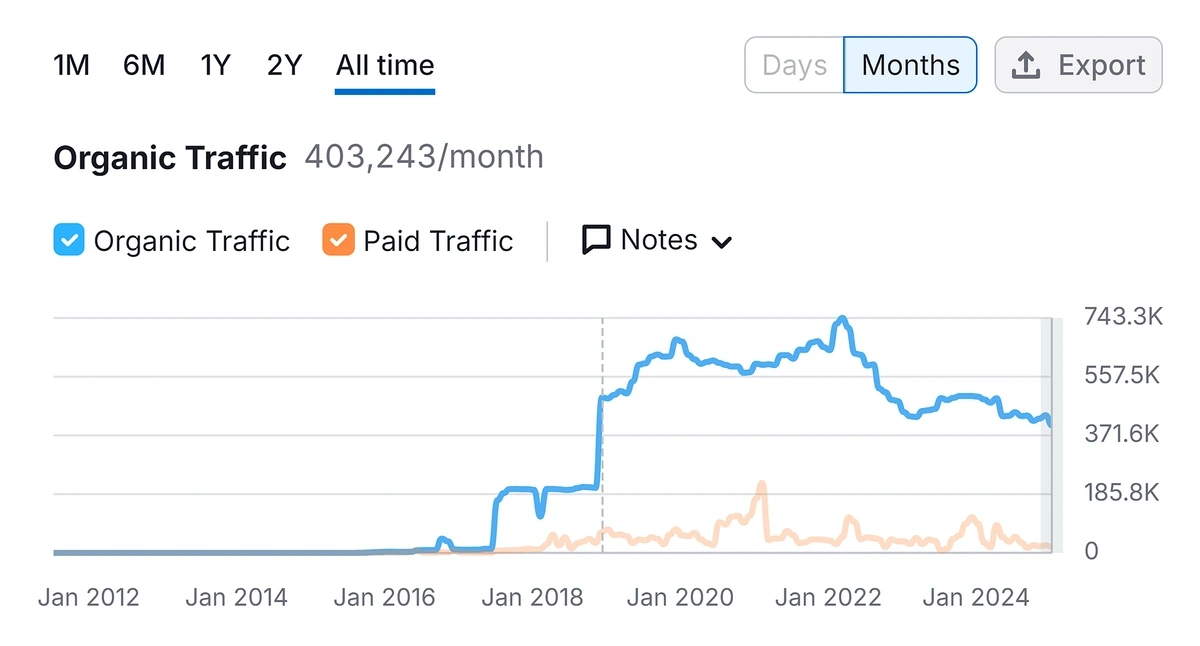Switch granularity to Months
This screenshot has width=1200, height=646.
(910, 65)
